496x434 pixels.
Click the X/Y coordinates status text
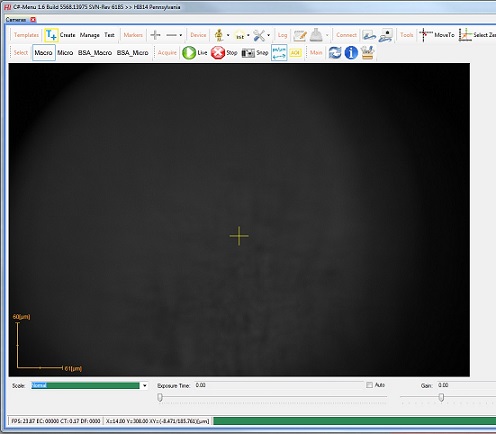point(157,421)
